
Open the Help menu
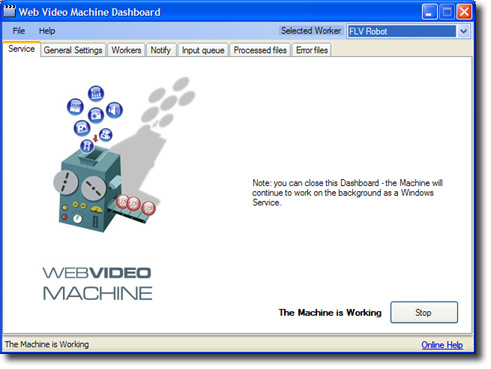pos(47,31)
